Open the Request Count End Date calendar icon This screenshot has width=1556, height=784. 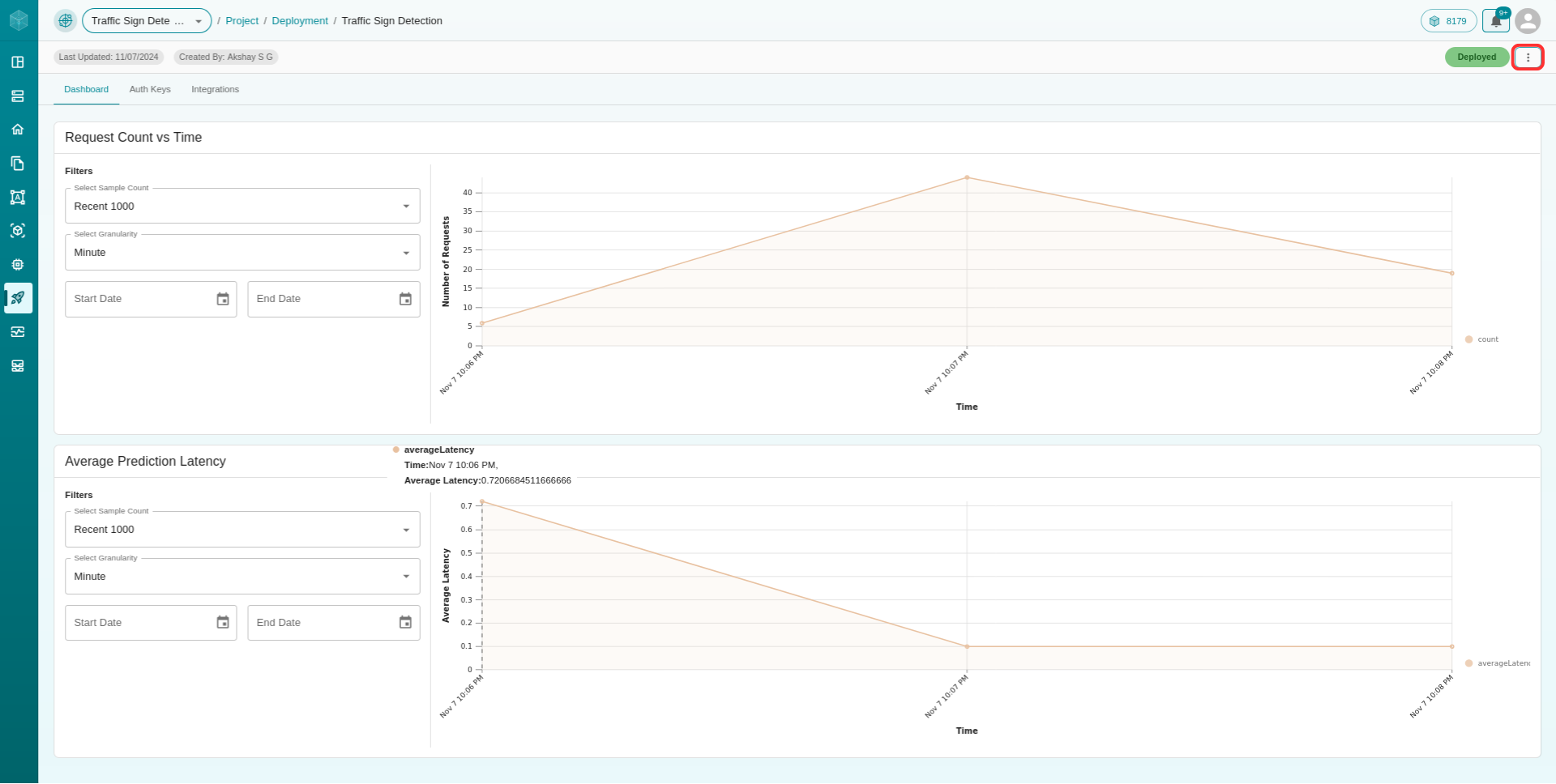point(405,300)
